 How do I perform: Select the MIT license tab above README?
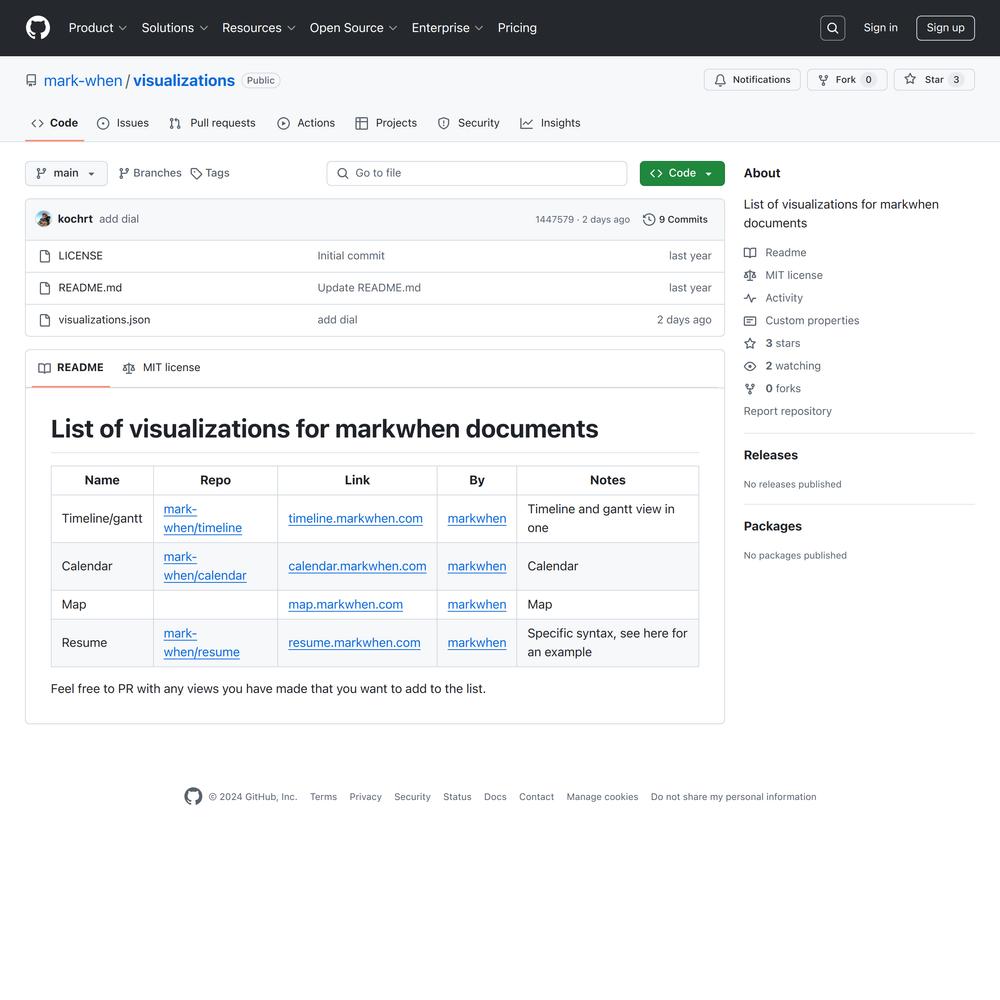[x=161, y=367]
